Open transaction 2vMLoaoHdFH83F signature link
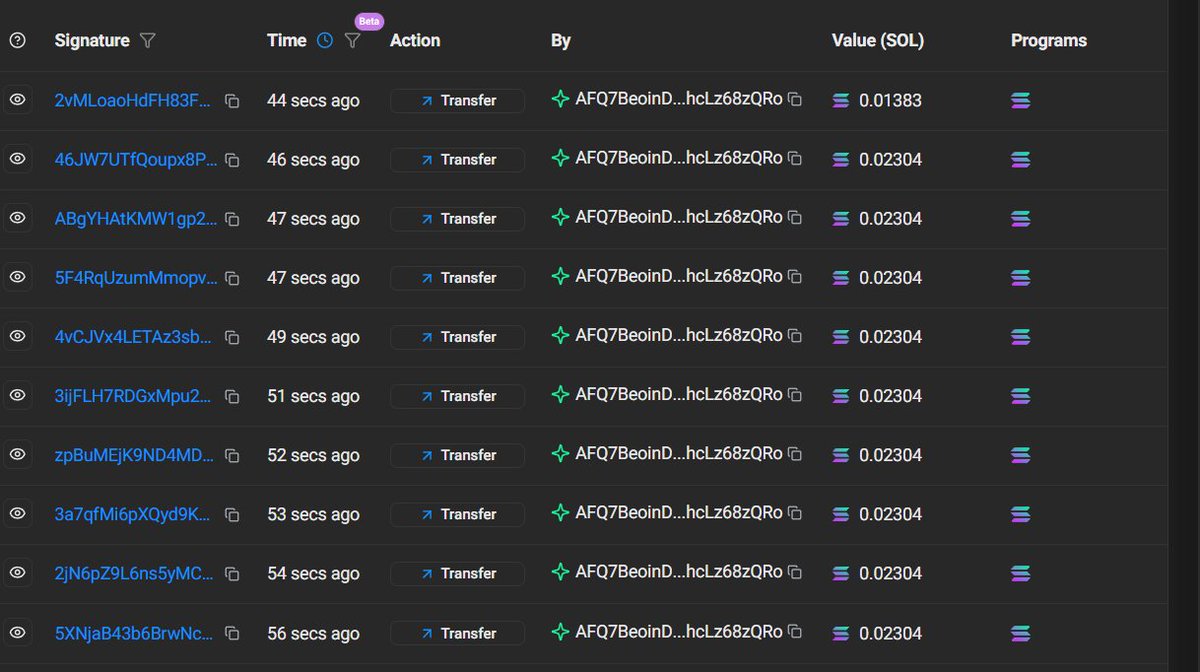The image size is (1200, 672). (x=134, y=101)
